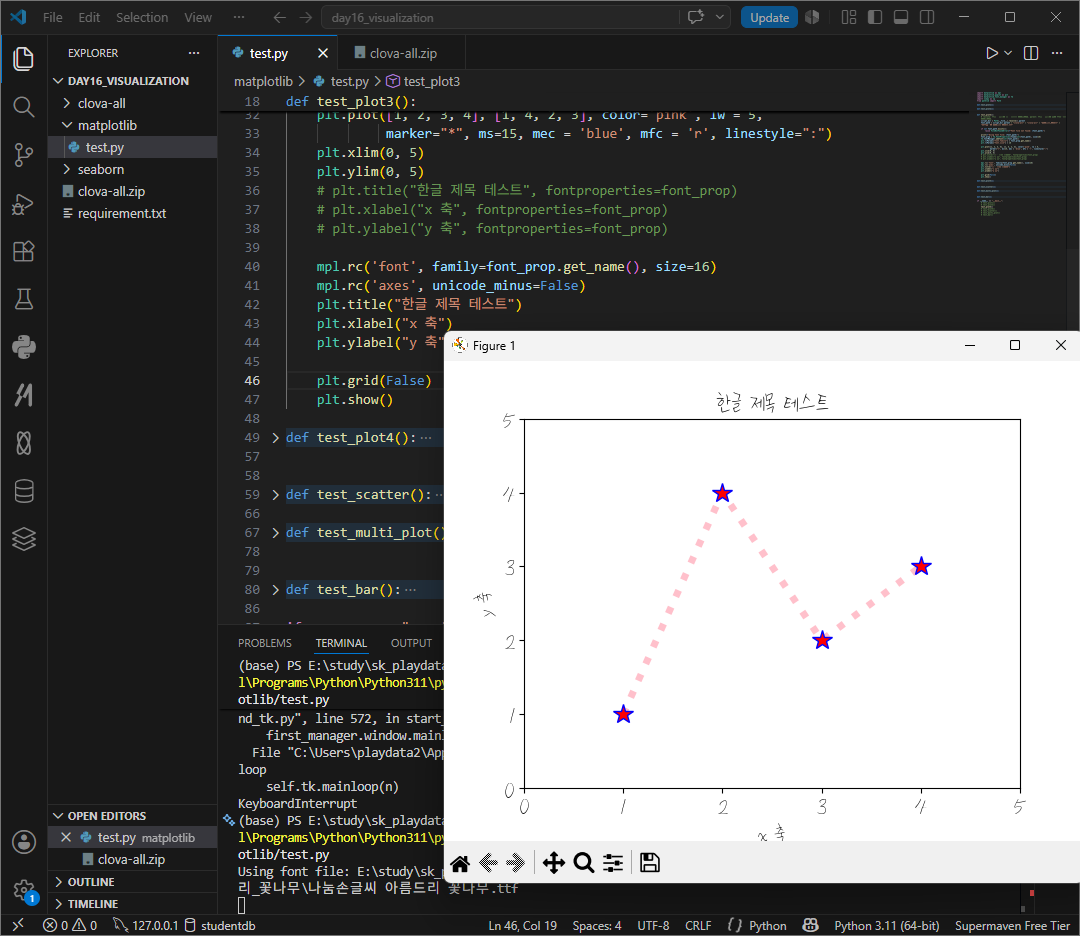Reset the figure view with Home icon
Screen dimensions: 1080x936
(460, 863)
